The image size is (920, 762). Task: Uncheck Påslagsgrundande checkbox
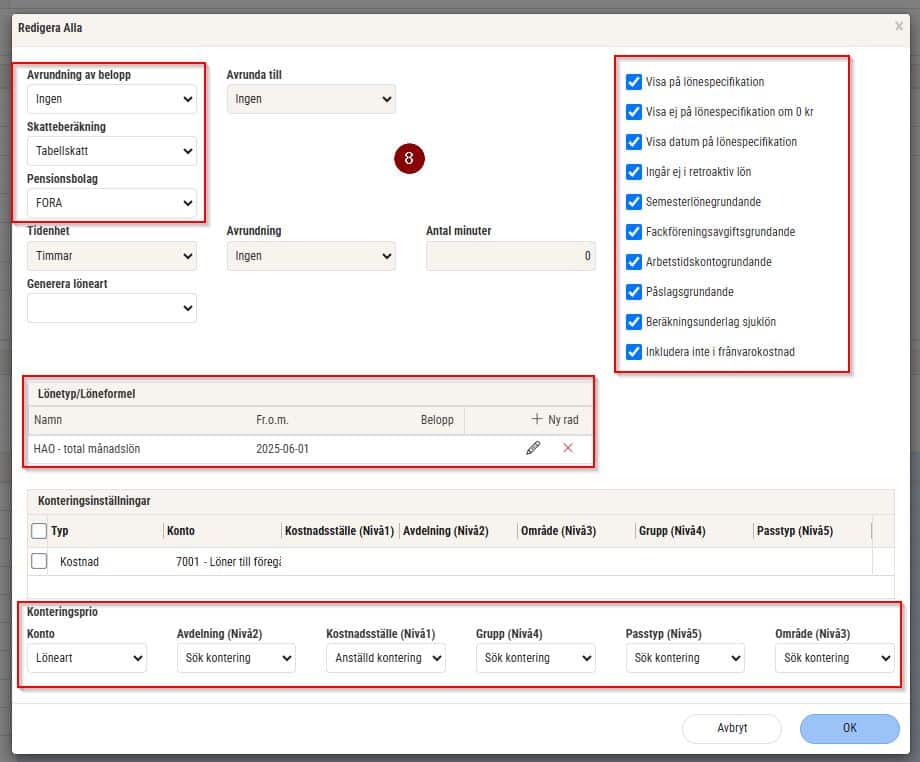tap(634, 292)
